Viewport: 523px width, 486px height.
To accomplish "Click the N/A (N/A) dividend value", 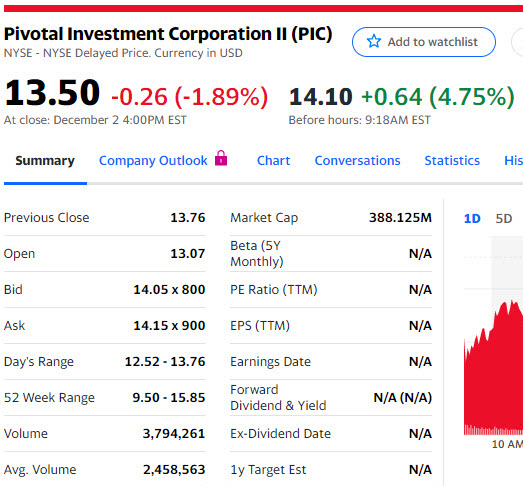I will 403,398.
